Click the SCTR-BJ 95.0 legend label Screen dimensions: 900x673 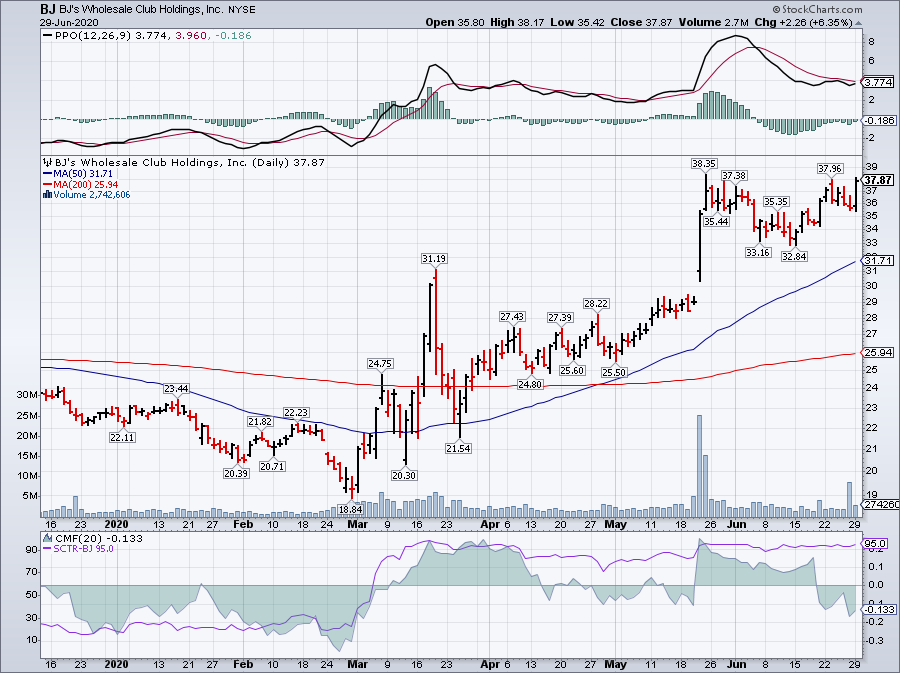[x=83, y=549]
